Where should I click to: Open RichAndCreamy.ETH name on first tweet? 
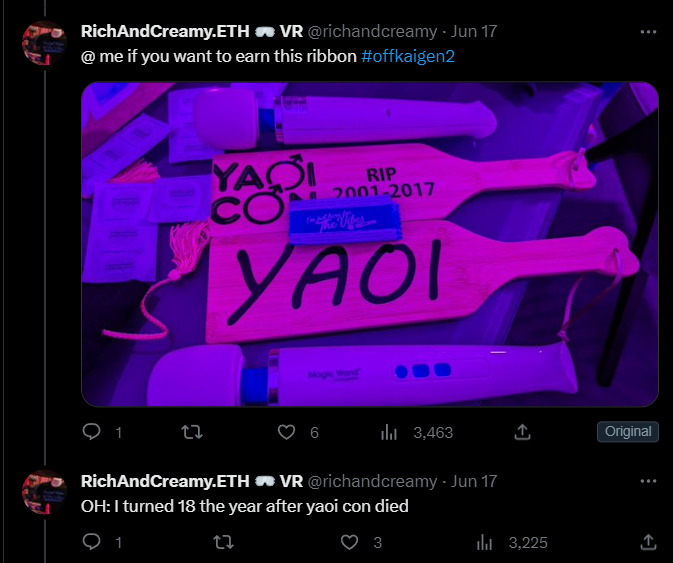[x=165, y=31]
